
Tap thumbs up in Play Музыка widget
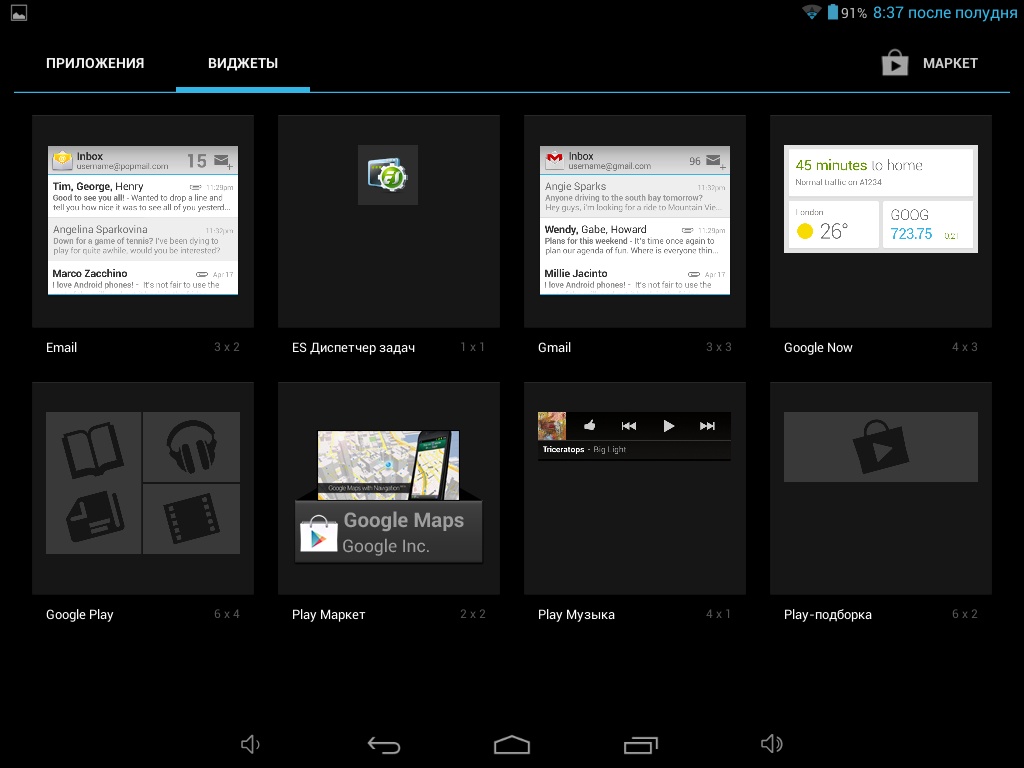click(x=589, y=426)
